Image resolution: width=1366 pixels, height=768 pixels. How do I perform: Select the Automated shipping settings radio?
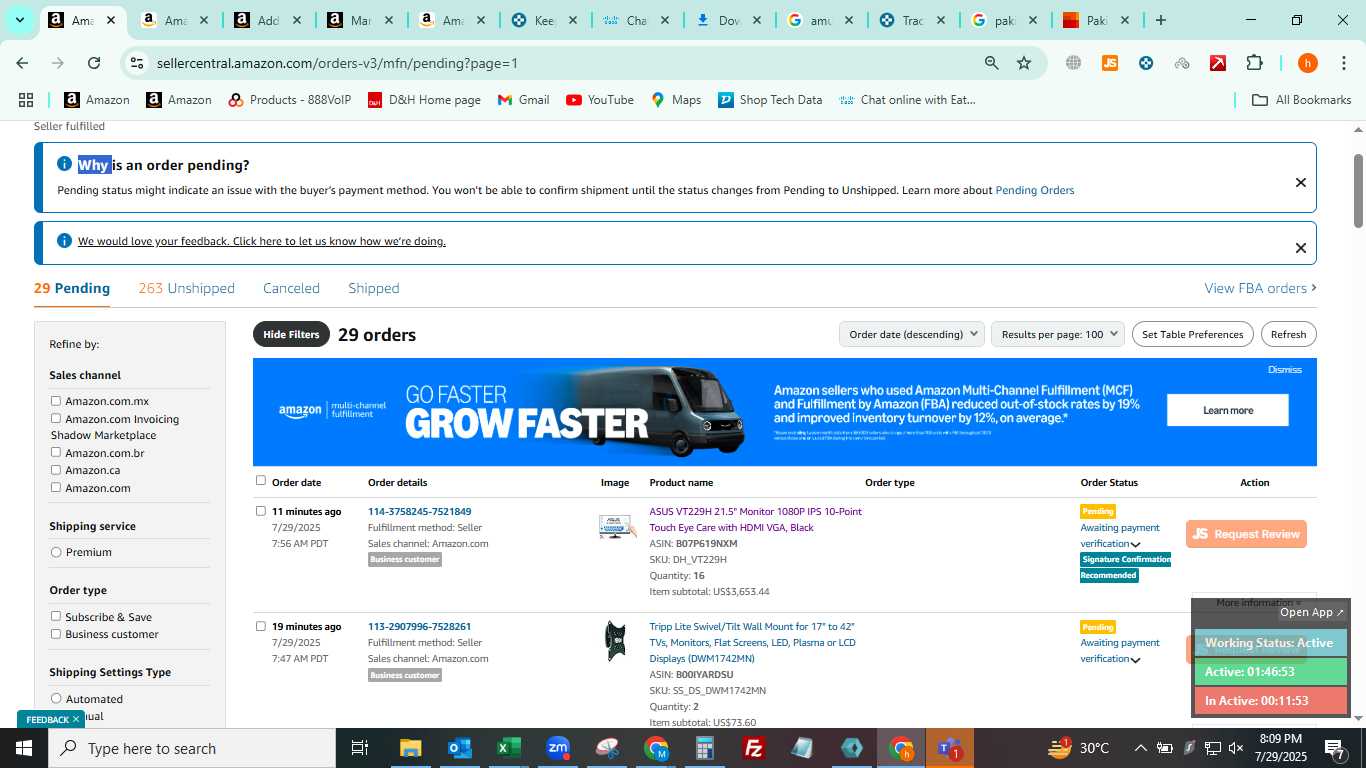point(56,698)
